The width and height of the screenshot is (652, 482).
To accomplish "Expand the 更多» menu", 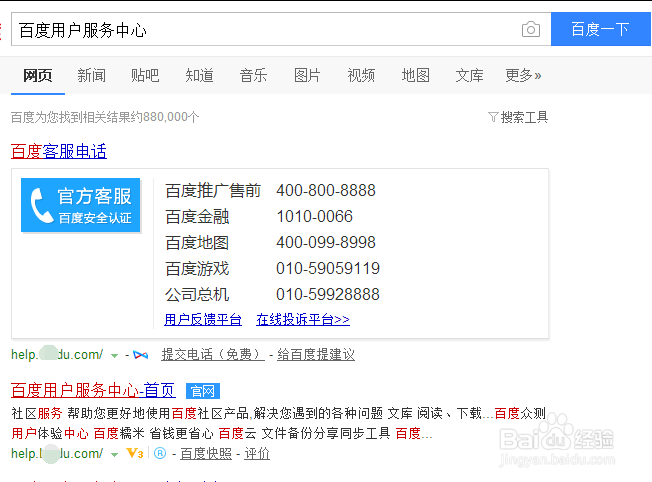I will pyautogui.click(x=523, y=75).
